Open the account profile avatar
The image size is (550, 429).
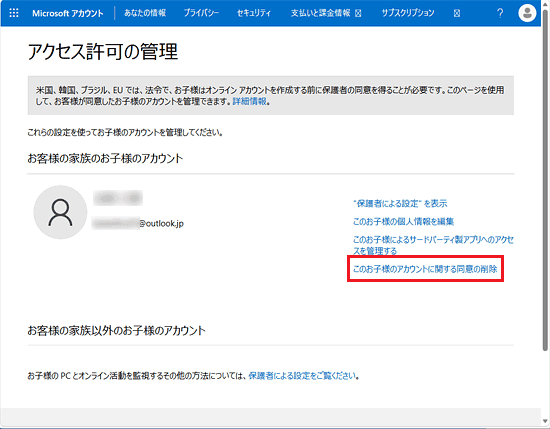click(527, 13)
